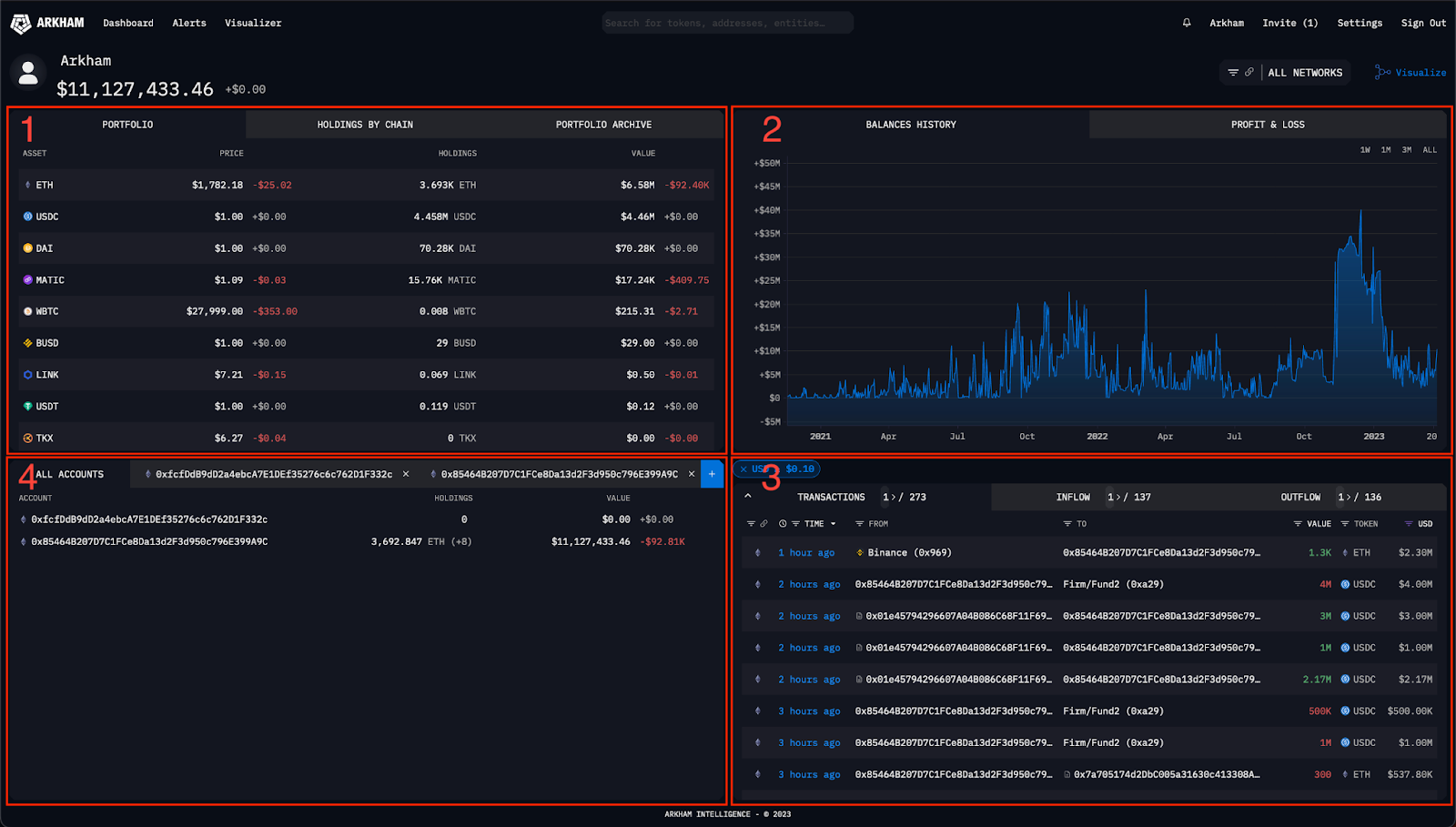The height and width of the screenshot is (827, 1456).
Task: Click the filter icon beside ALL NETWORKS
Action: tap(1233, 73)
